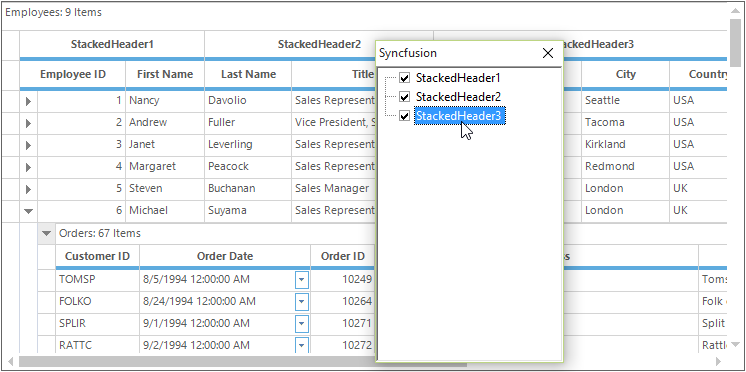Uncheck the StackedHeader1 checkbox
This screenshot has height=372, width=746.
click(x=404, y=78)
